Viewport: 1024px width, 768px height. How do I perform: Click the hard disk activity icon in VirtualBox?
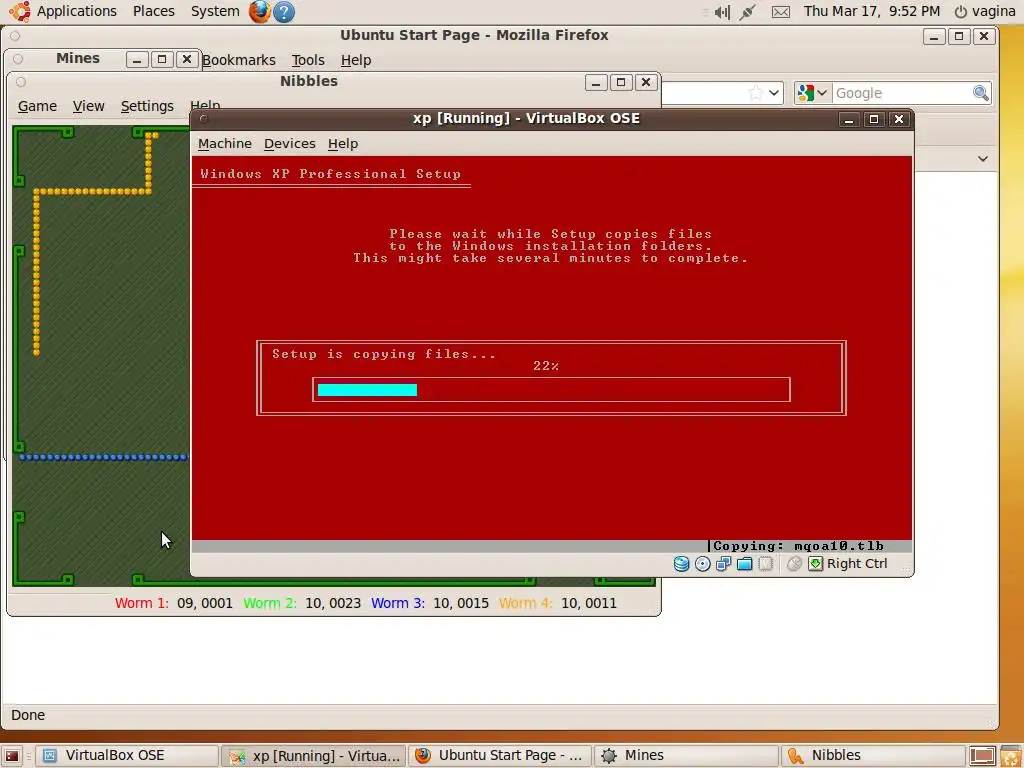pos(681,564)
